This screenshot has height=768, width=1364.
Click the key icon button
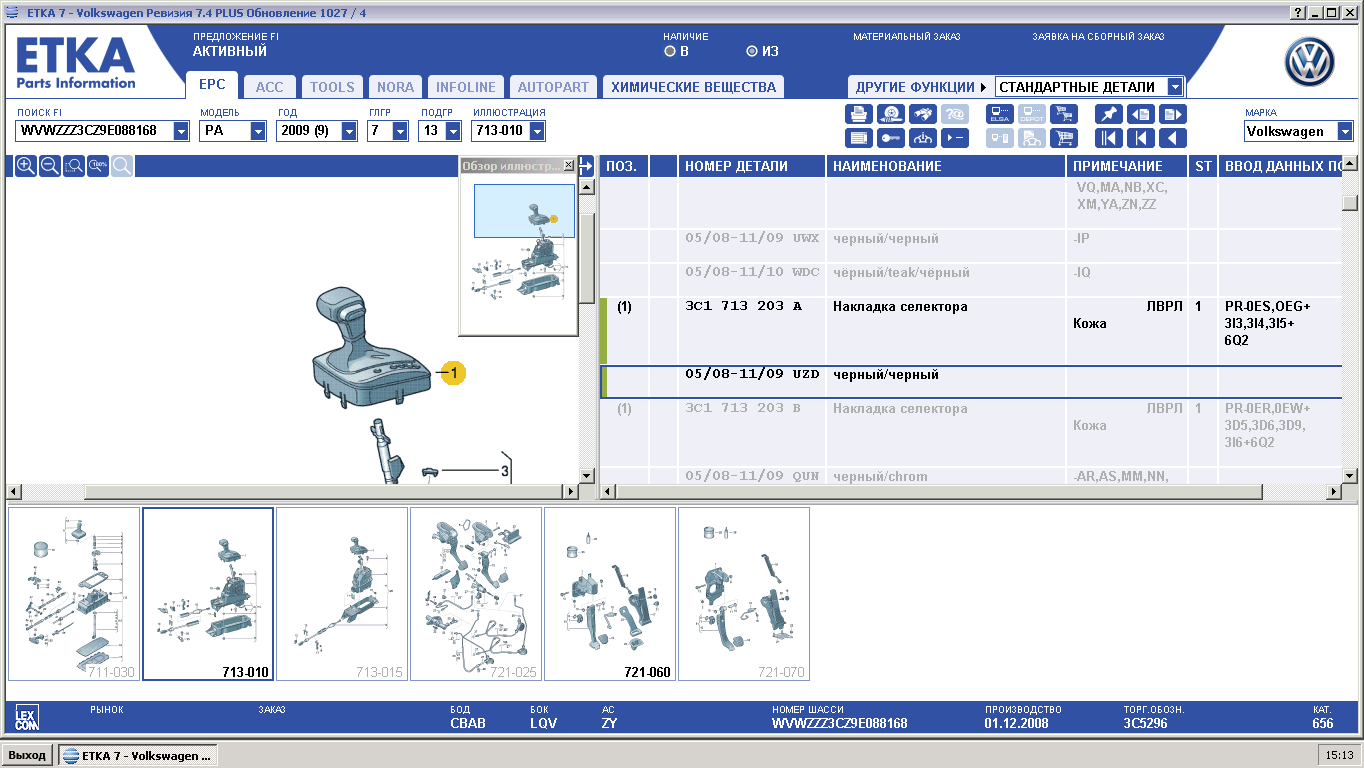(x=891, y=138)
